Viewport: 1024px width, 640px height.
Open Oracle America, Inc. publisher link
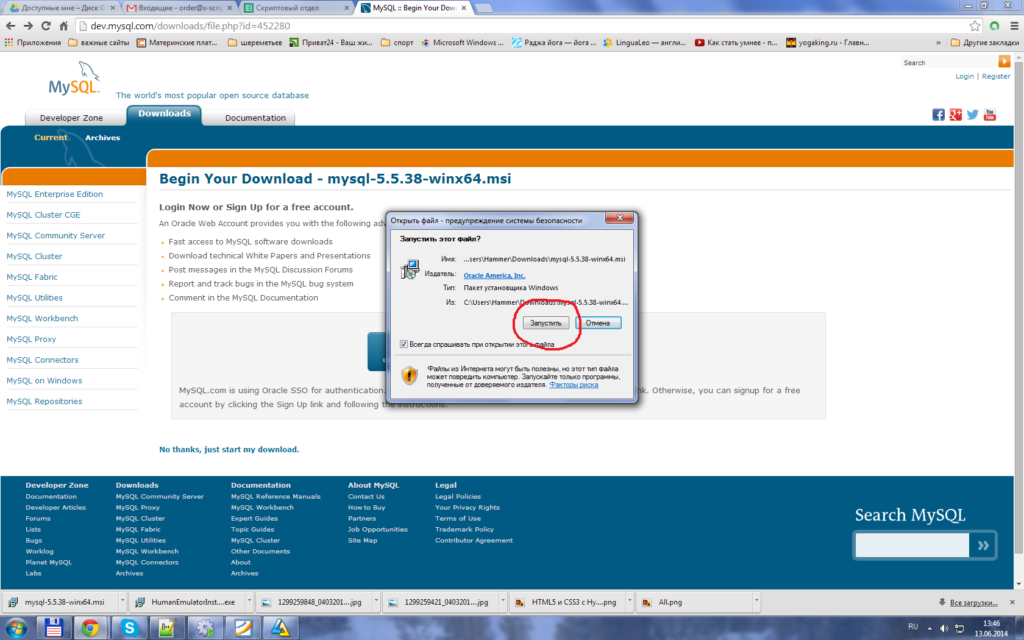(494, 276)
